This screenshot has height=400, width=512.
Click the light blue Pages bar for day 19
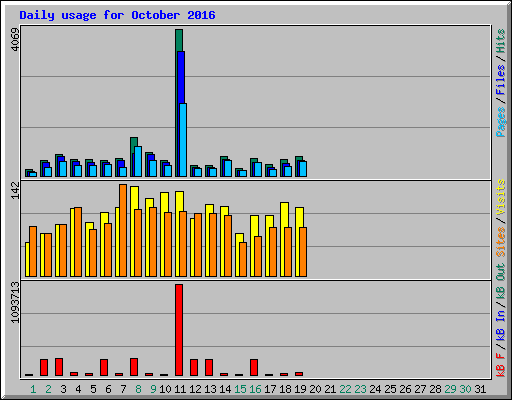pos(303,169)
